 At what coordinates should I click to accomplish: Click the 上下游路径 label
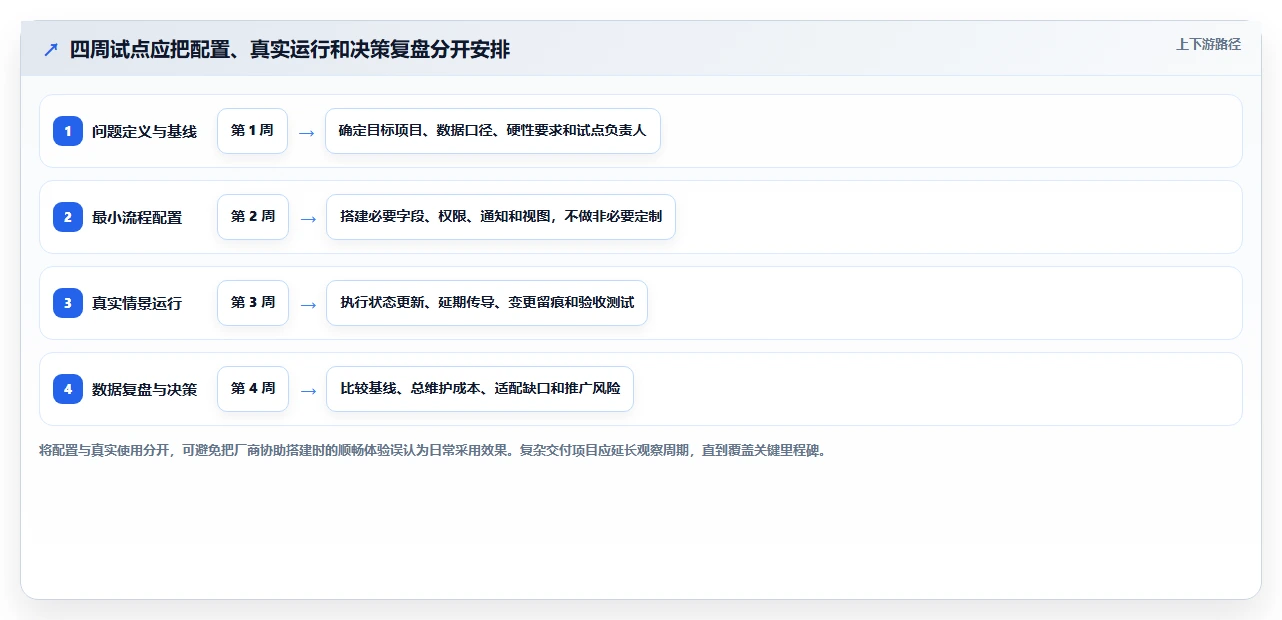pos(1208,44)
